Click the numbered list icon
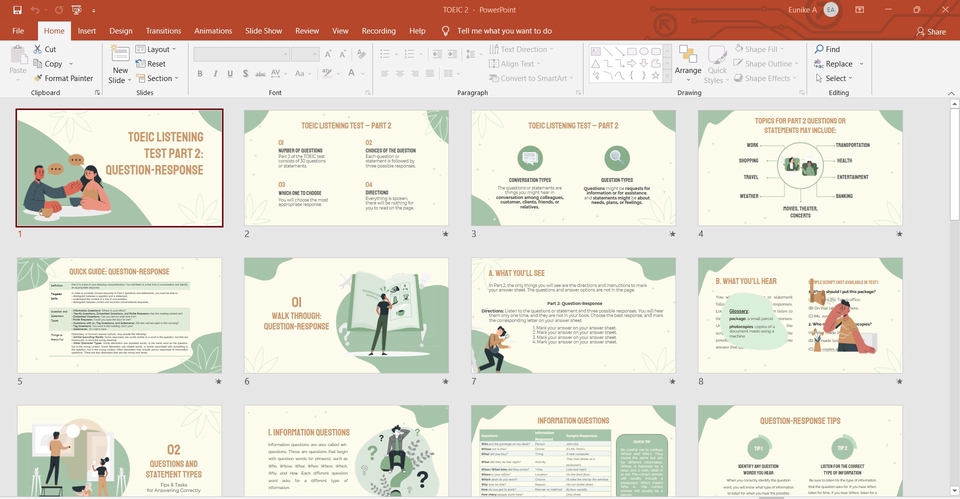This screenshot has width=960, height=499. pos(412,54)
